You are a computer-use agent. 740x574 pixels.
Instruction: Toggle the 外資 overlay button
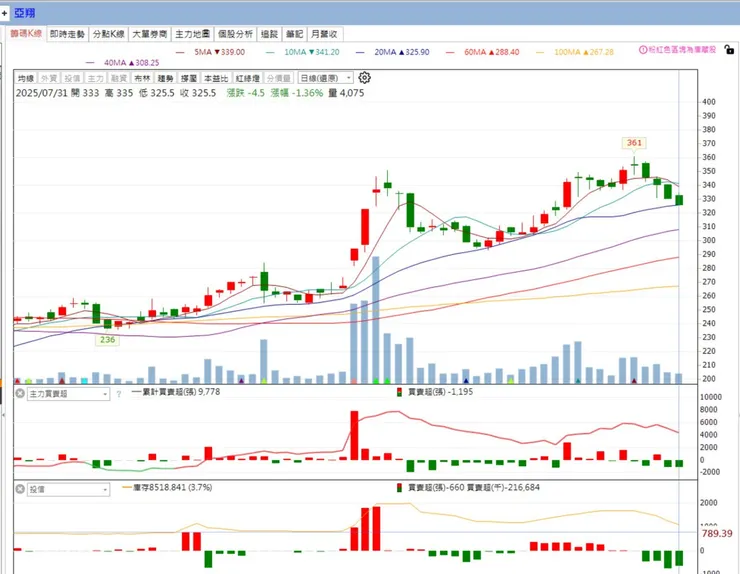[49, 78]
